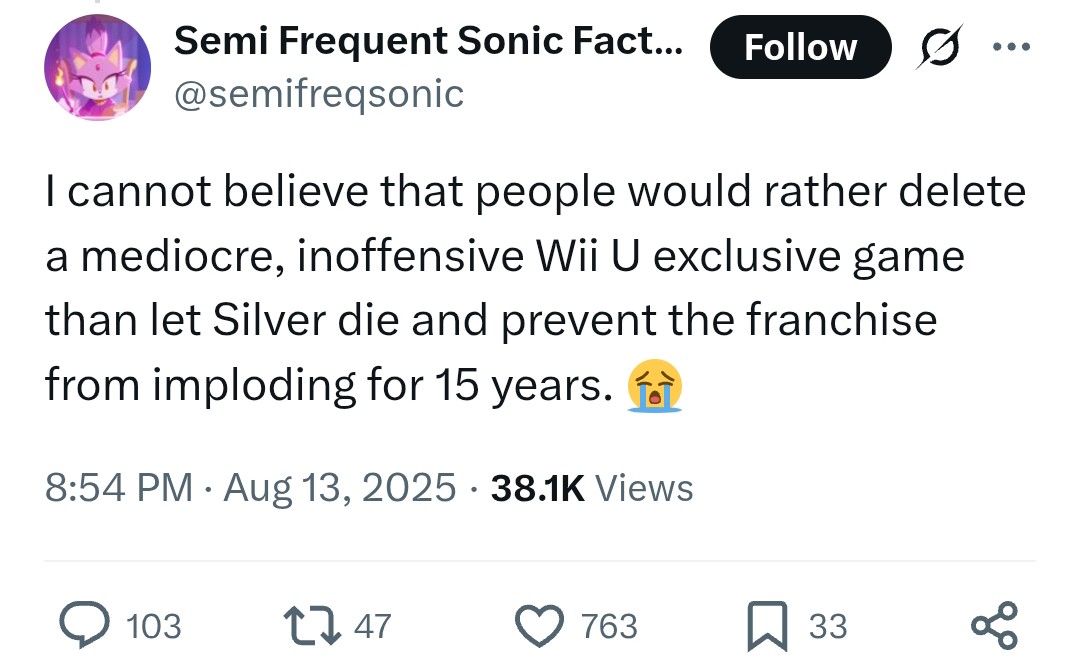Image resolution: width=1080 pixels, height=666 pixels.
Task: Click the Follow button
Action: pyautogui.click(x=800, y=47)
